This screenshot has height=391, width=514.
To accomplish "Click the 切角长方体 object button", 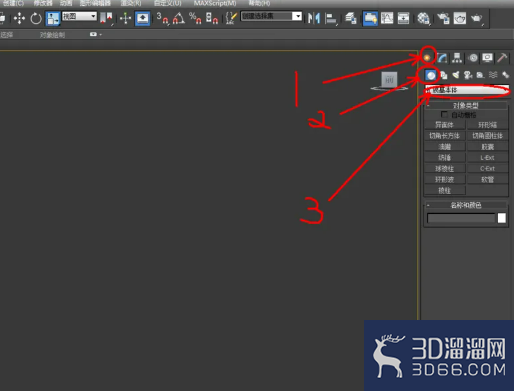I will coord(445,136).
